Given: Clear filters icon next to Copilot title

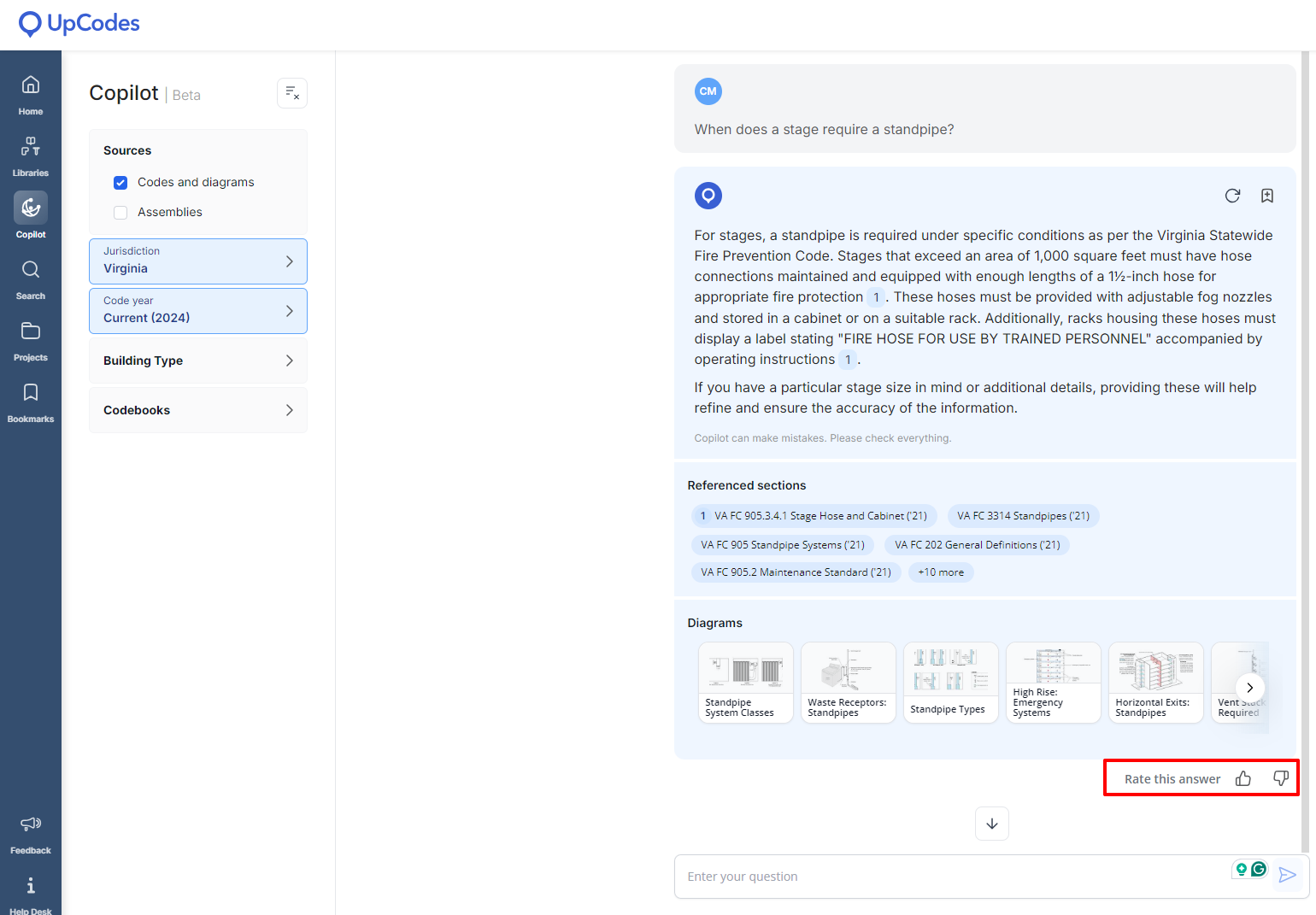Looking at the screenshot, I should pyautogui.click(x=292, y=93).
